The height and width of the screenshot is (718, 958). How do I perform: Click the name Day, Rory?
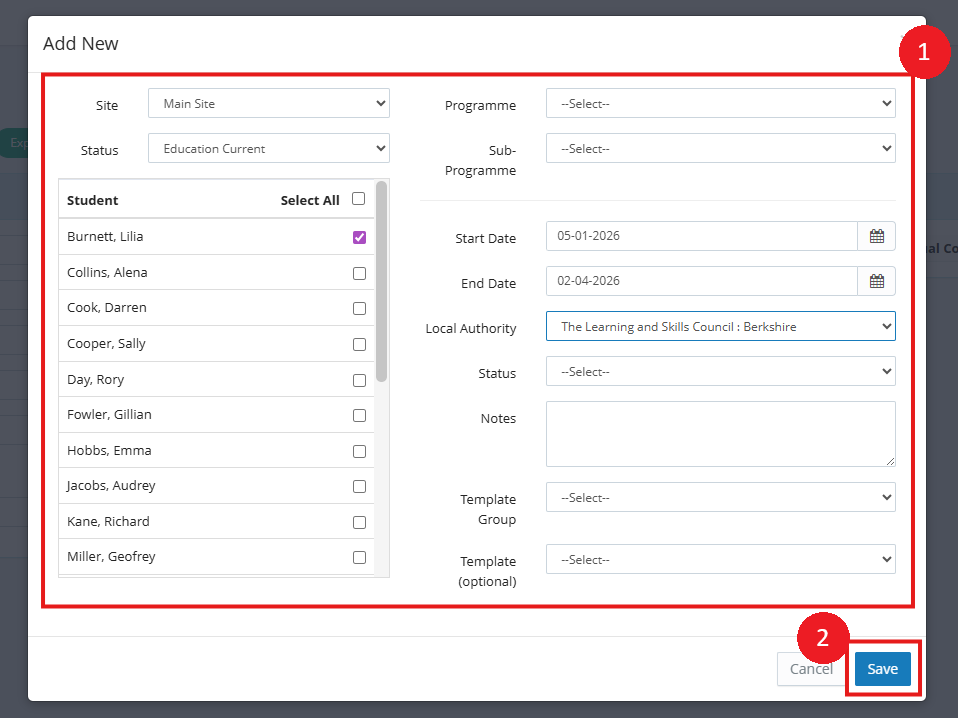coord(95,379)
